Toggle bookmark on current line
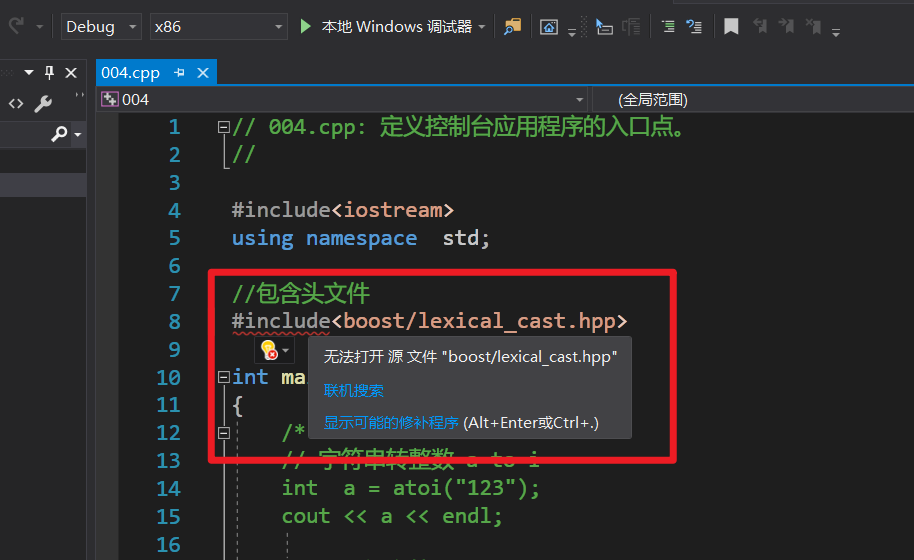 click(731, 26)
